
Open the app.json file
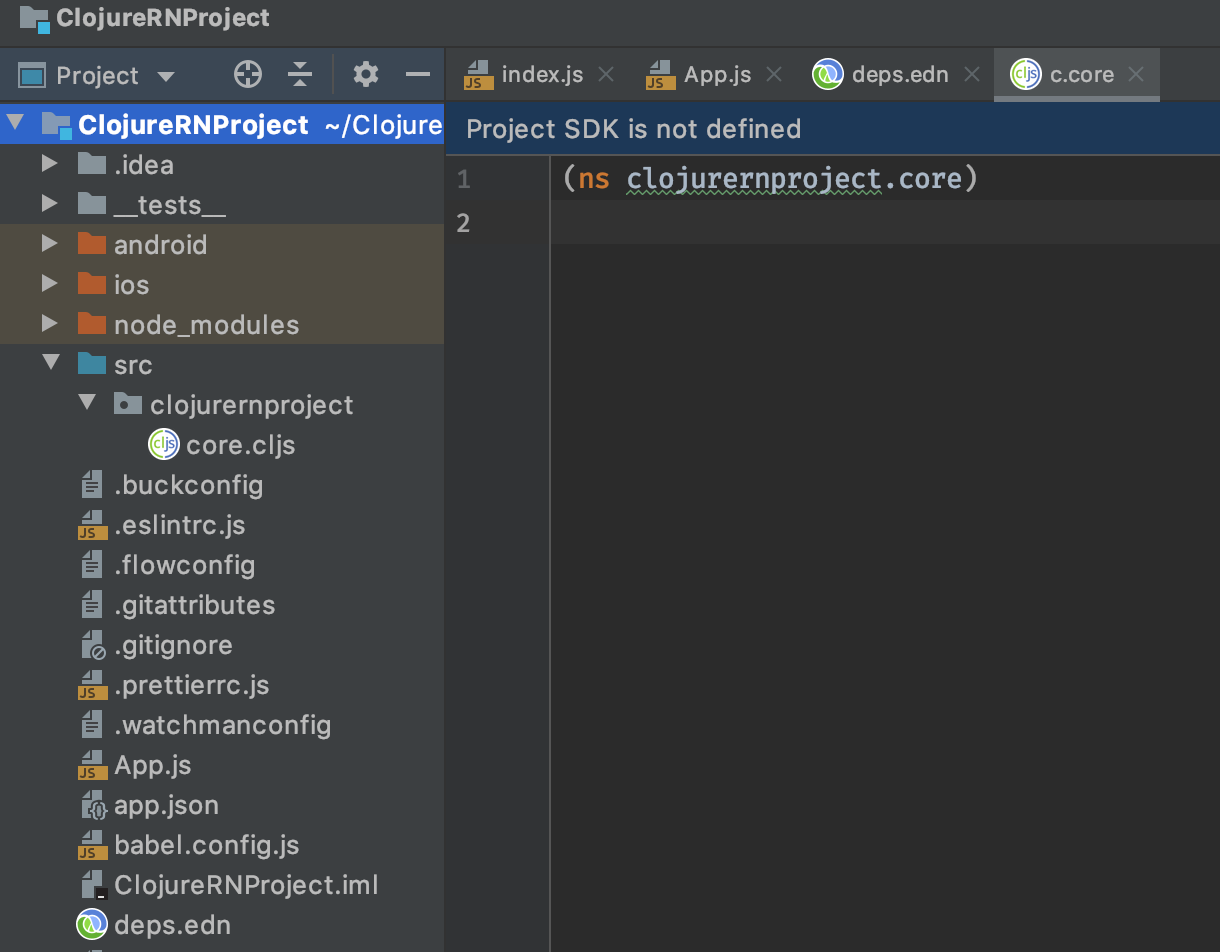166,805
